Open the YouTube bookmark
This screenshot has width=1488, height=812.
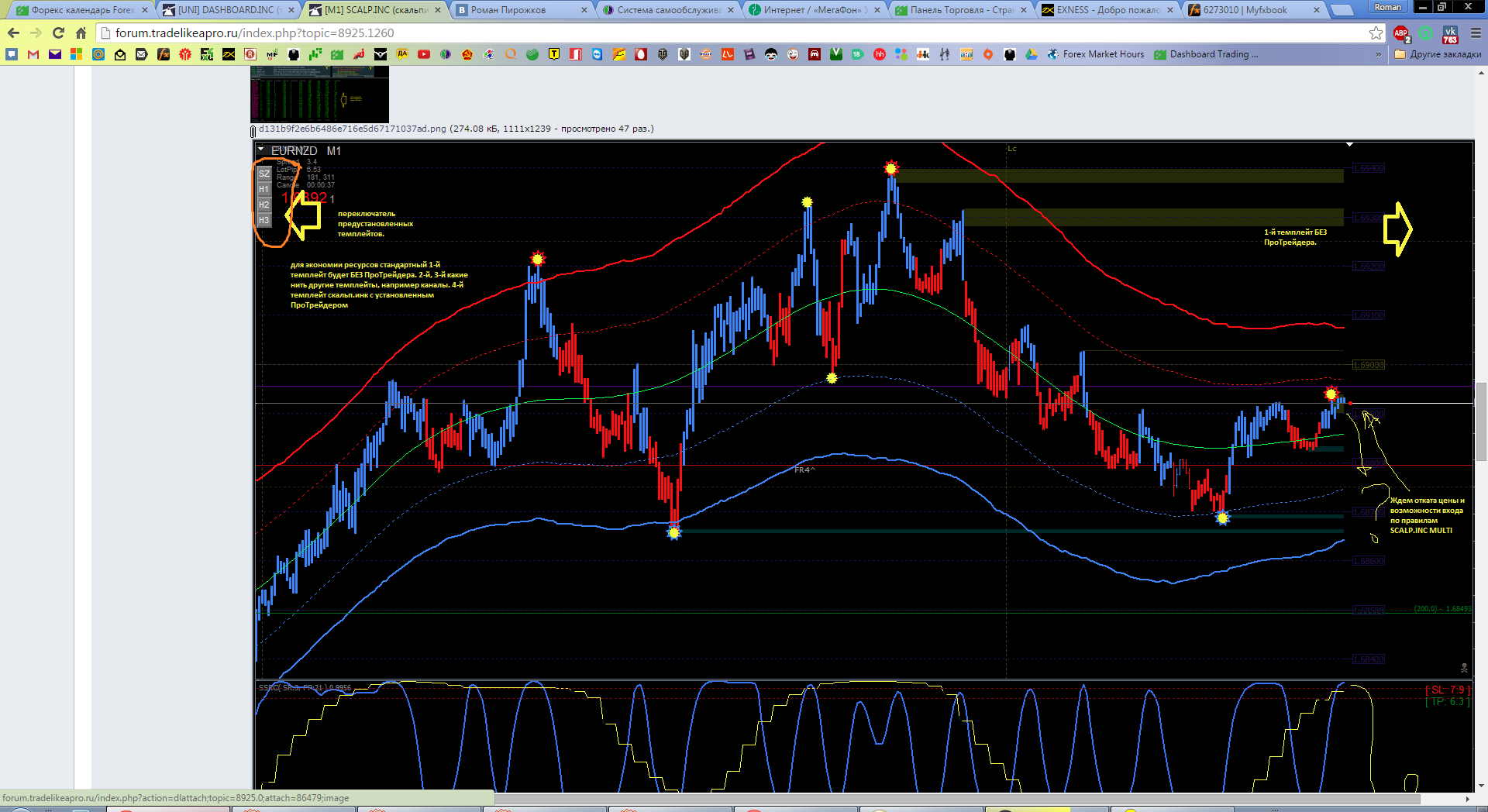(x=424, y=54)
